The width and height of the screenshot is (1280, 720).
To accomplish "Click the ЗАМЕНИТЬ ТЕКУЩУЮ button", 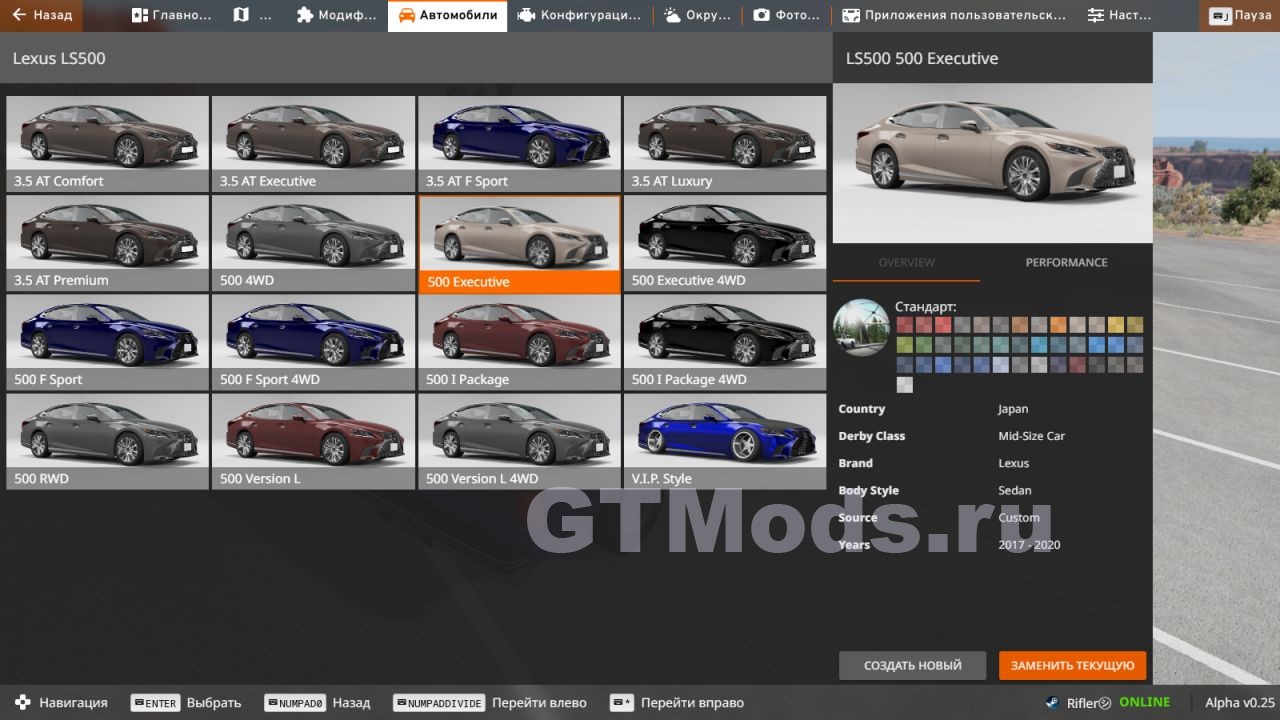I will 1072,665.
